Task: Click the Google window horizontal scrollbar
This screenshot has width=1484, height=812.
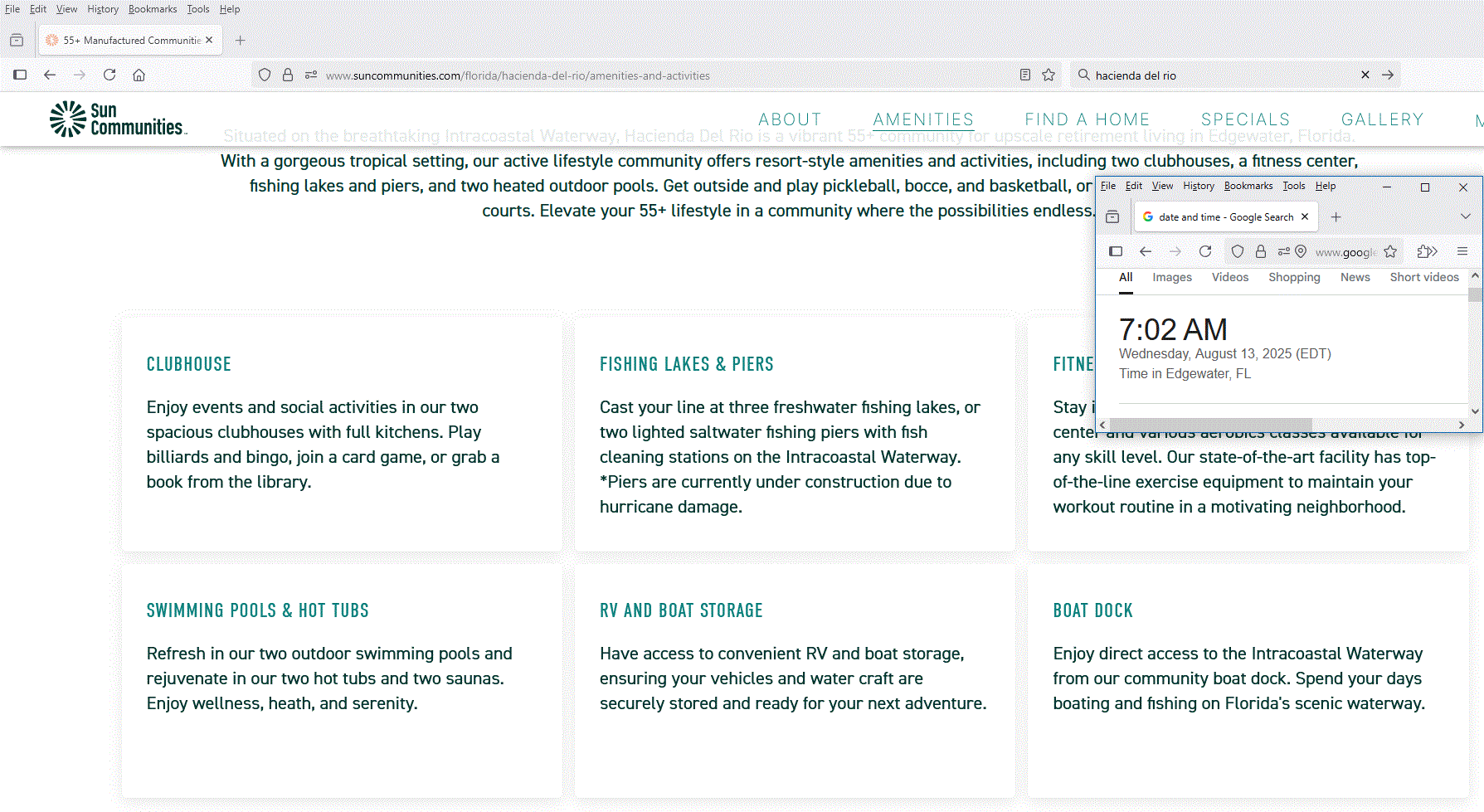Action: (1211, 424)
